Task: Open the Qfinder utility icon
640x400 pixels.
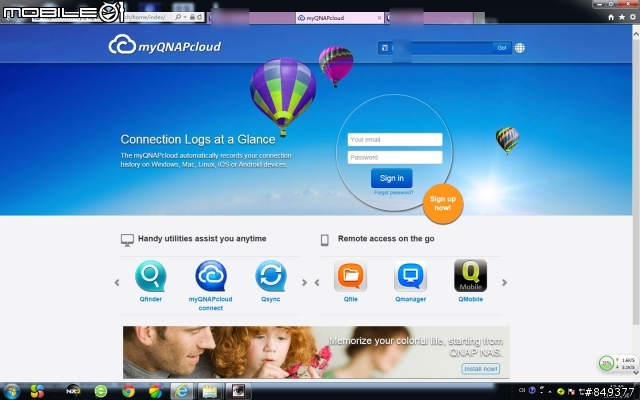Action: click(x=151, y=276)
